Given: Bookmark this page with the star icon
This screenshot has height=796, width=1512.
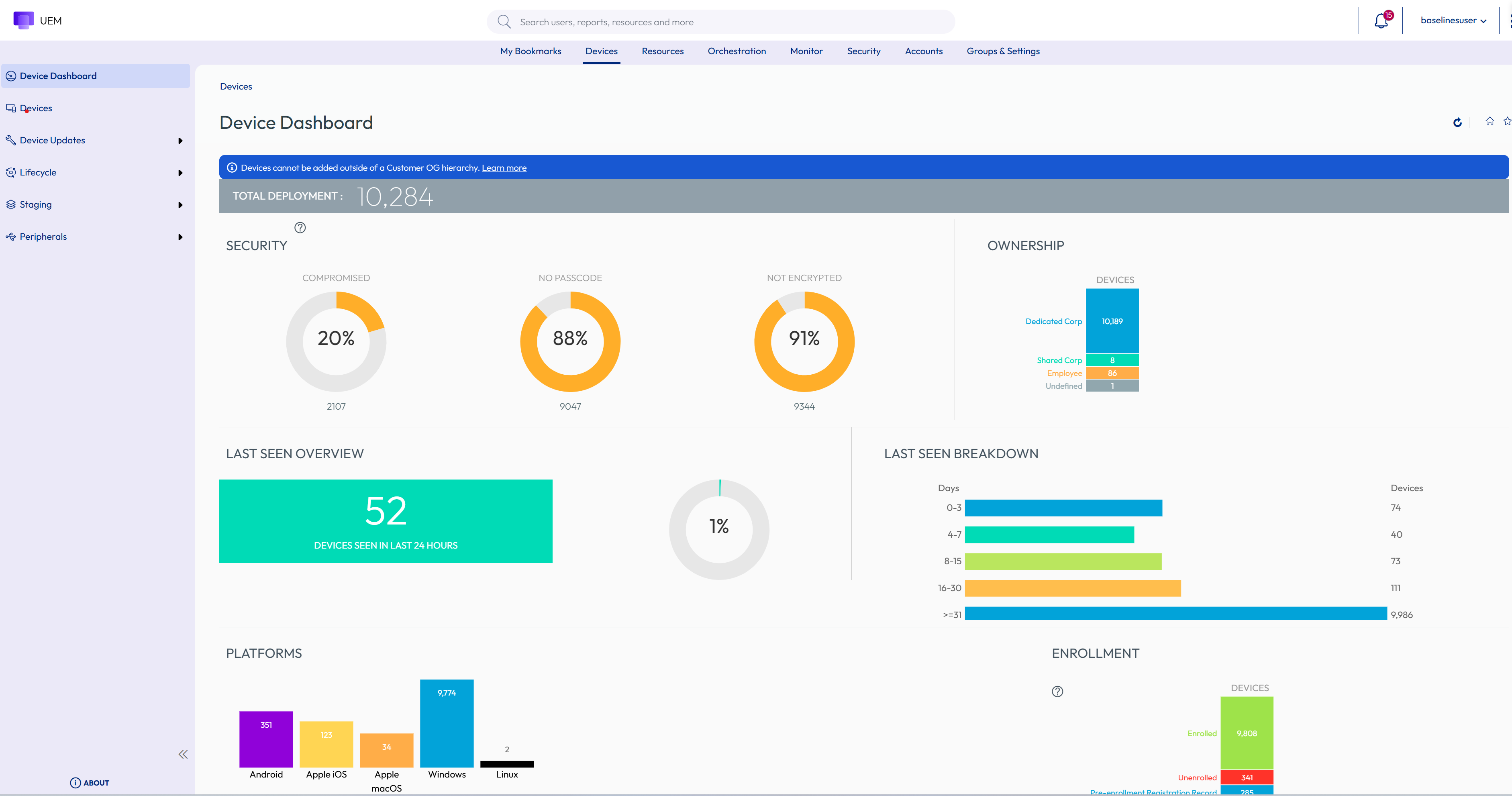Looking at the screenshot, I should point(1507,122).
